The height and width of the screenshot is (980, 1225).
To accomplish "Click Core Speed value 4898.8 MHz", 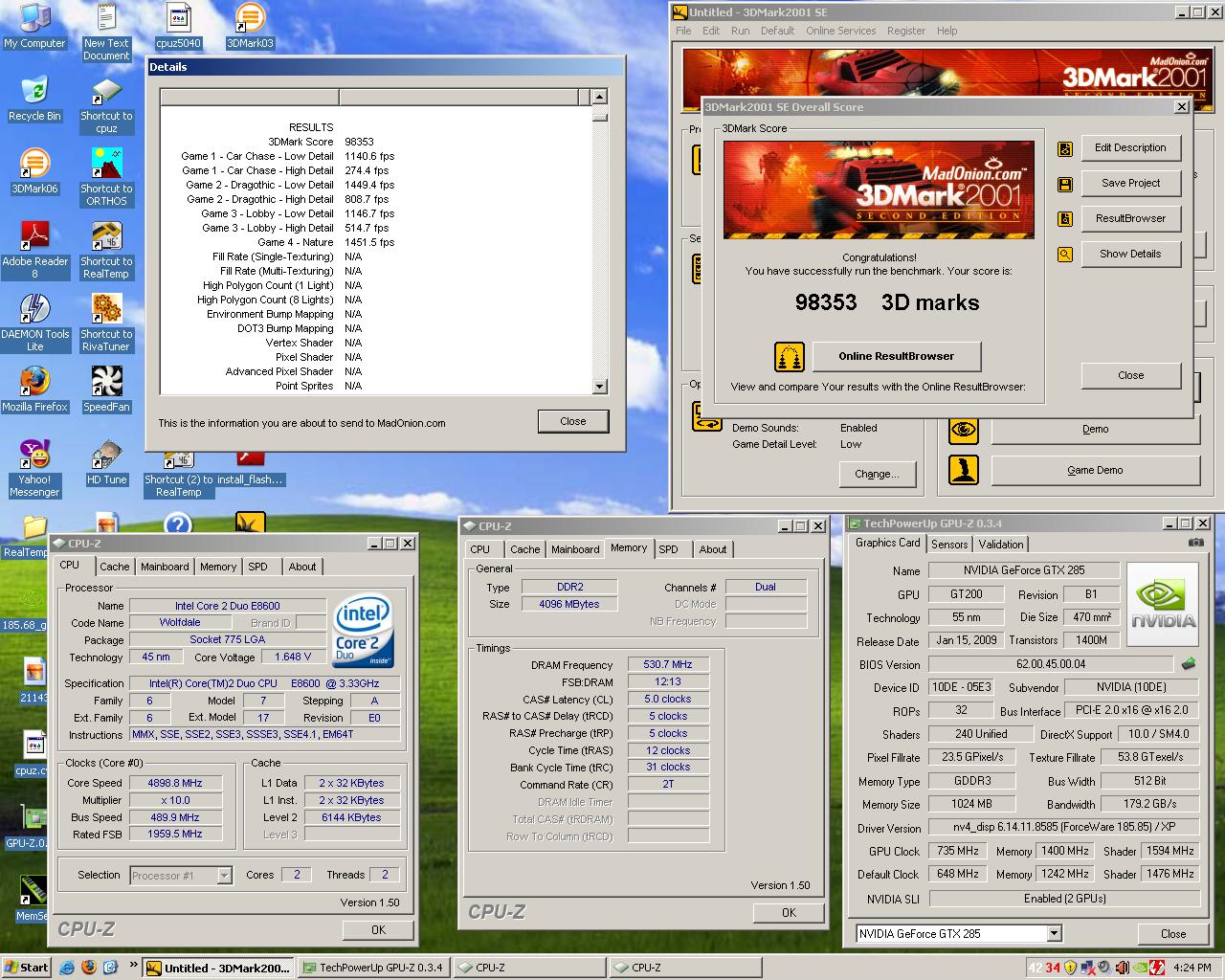I will click(x=175, y=783).
